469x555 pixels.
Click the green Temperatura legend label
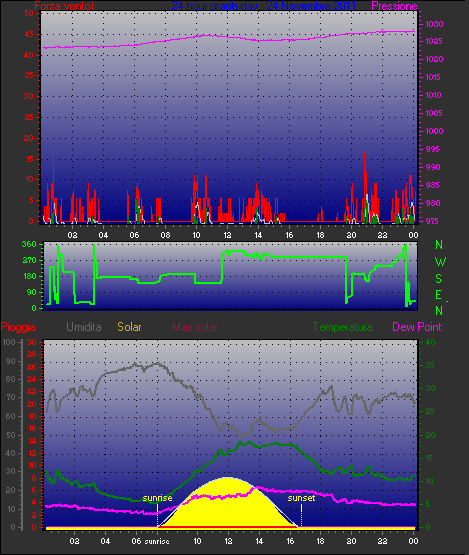click(342, 327)
